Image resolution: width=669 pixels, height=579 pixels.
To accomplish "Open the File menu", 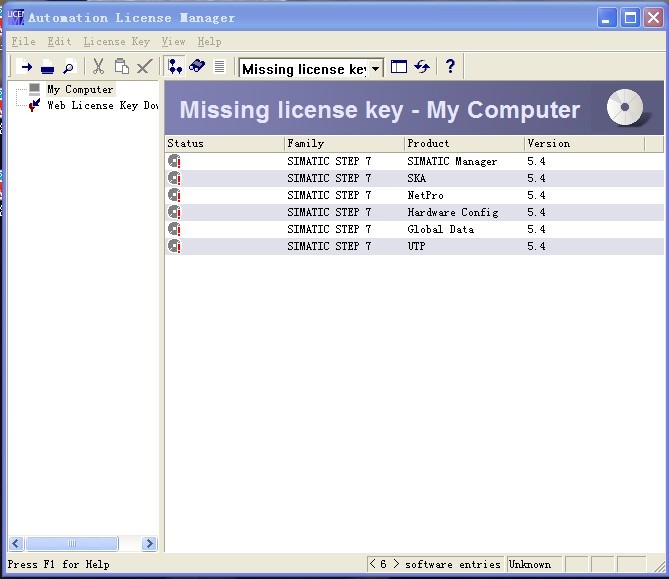I will pos(22,42).
